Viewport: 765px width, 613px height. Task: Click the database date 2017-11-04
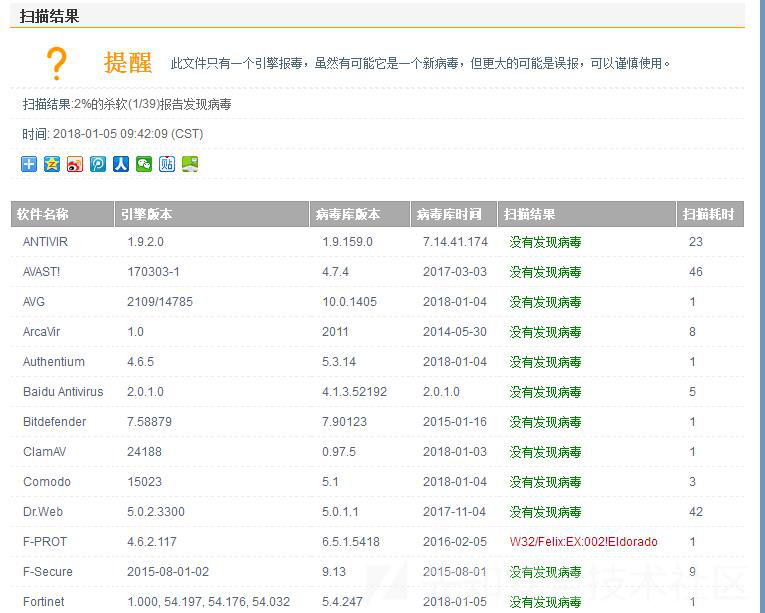[454, 512]
